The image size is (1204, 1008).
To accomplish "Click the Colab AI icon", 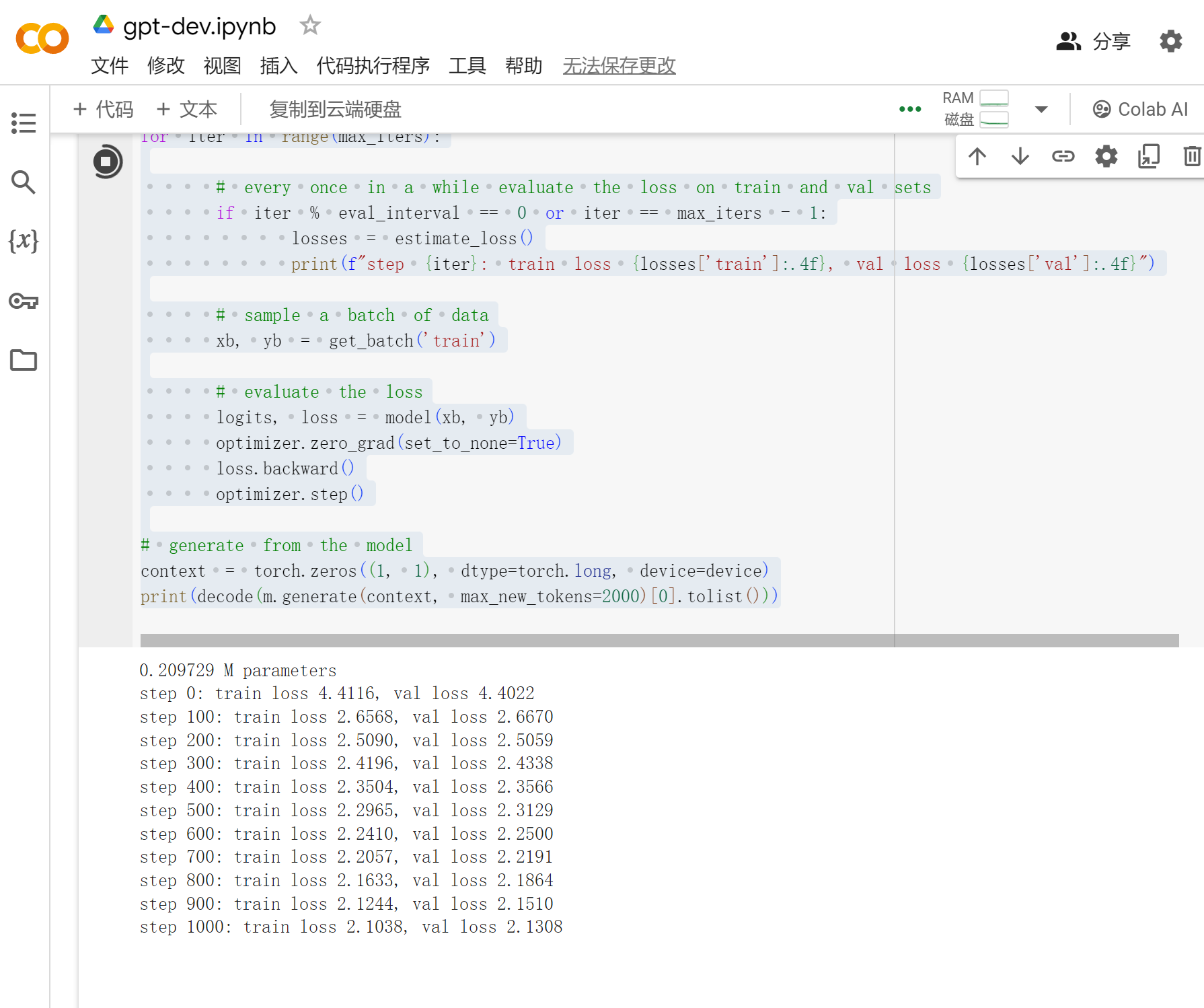I will coord(1102,109).
